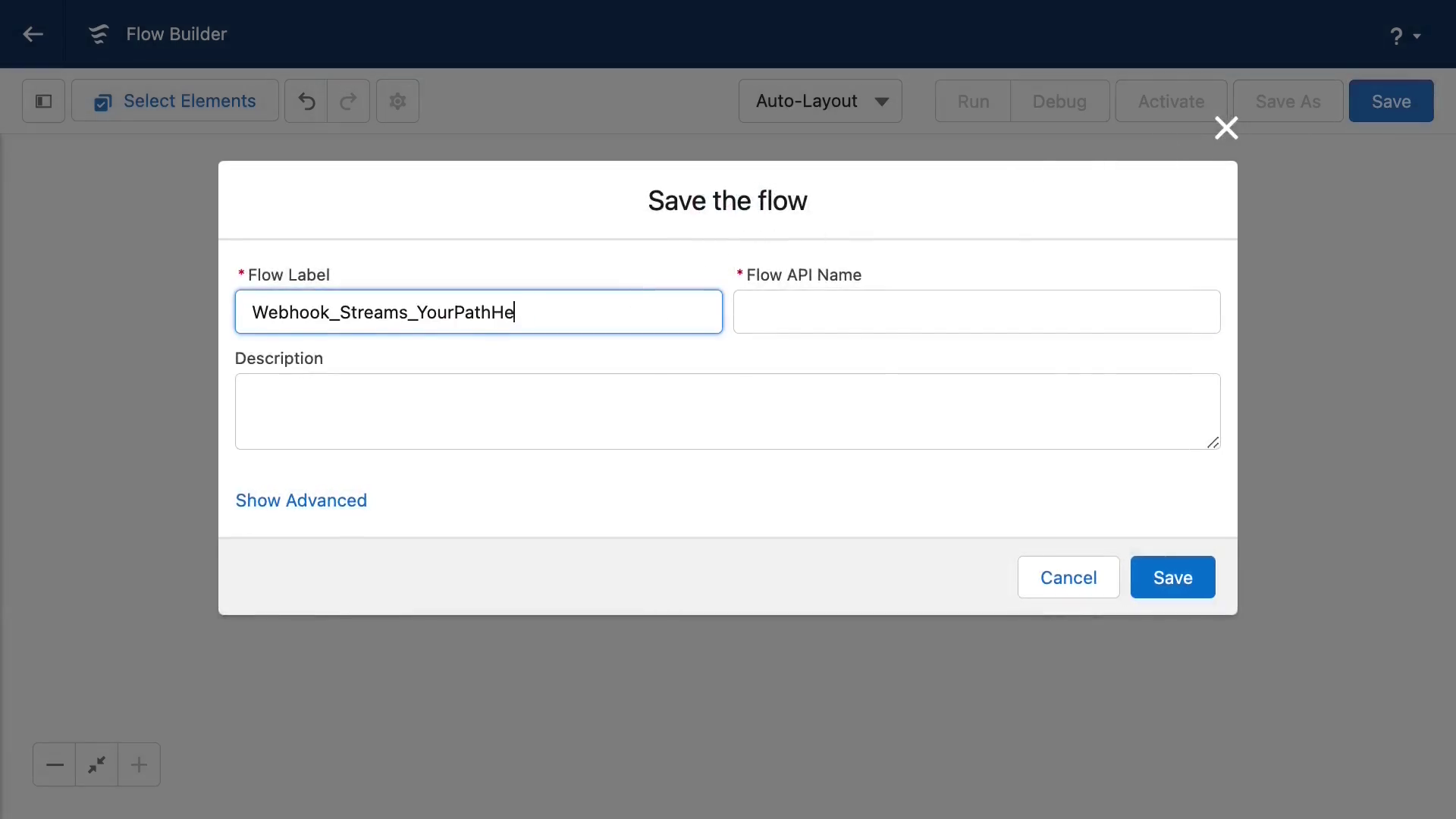The width and height of the screenshot is (1456, 819).
Task: Open the help question mark menu
Action: click(1405, 36)
